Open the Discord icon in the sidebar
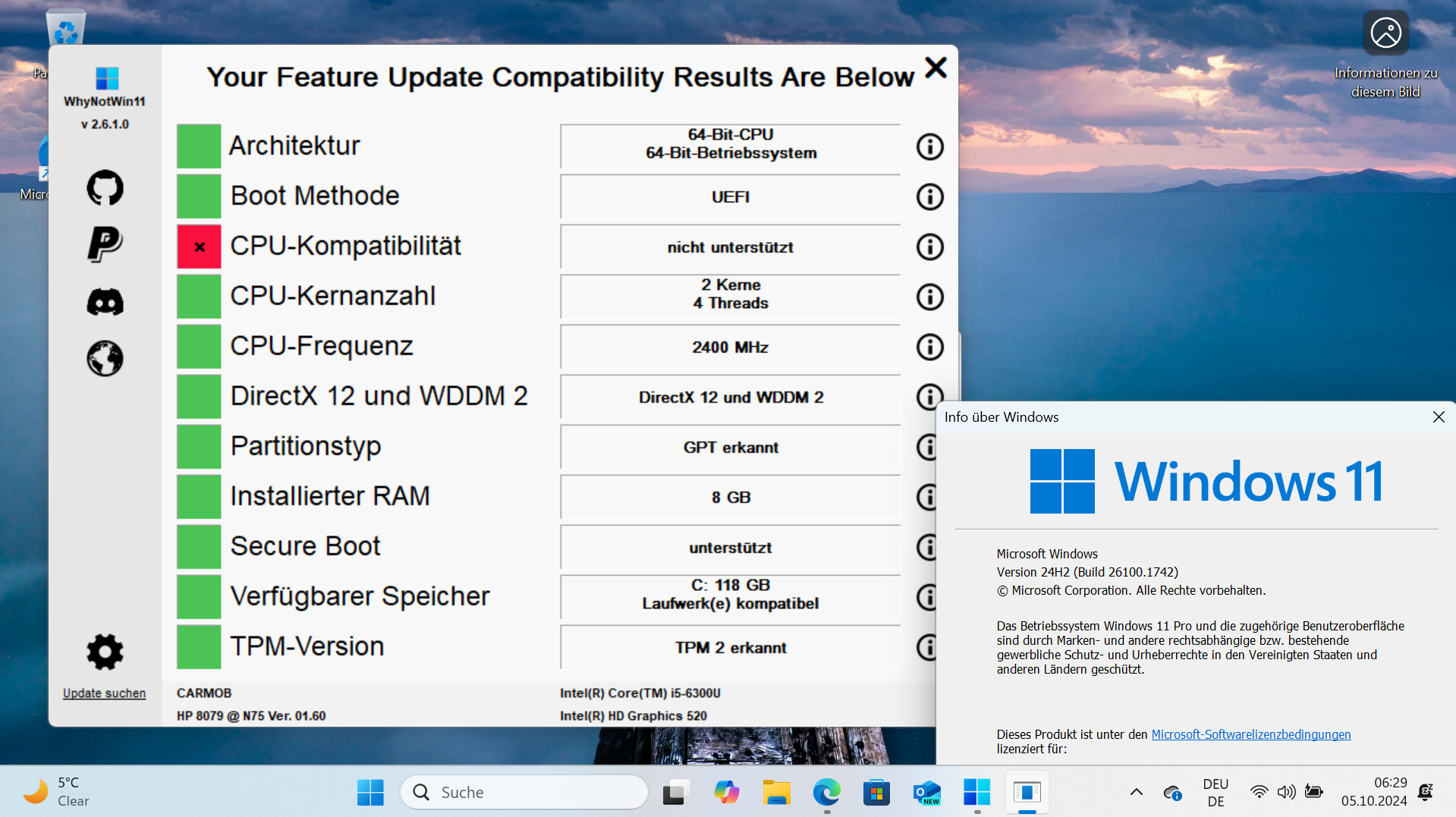The height and width of the screenshot is (817, 1456). point(105,302)
